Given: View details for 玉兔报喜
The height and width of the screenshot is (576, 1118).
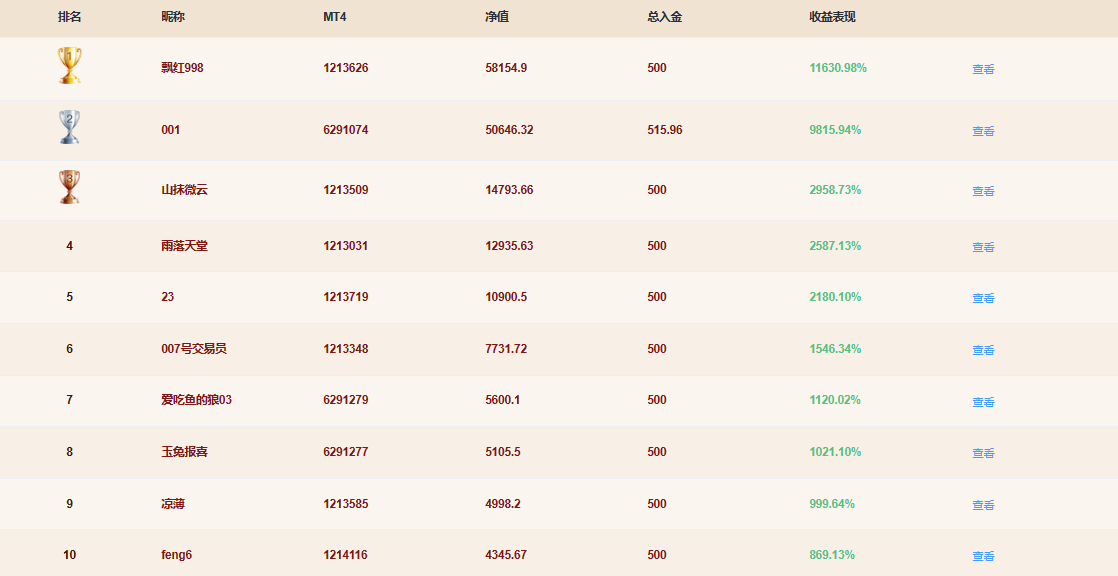Looking at the screenshot, I should click(x=983, y=453).
